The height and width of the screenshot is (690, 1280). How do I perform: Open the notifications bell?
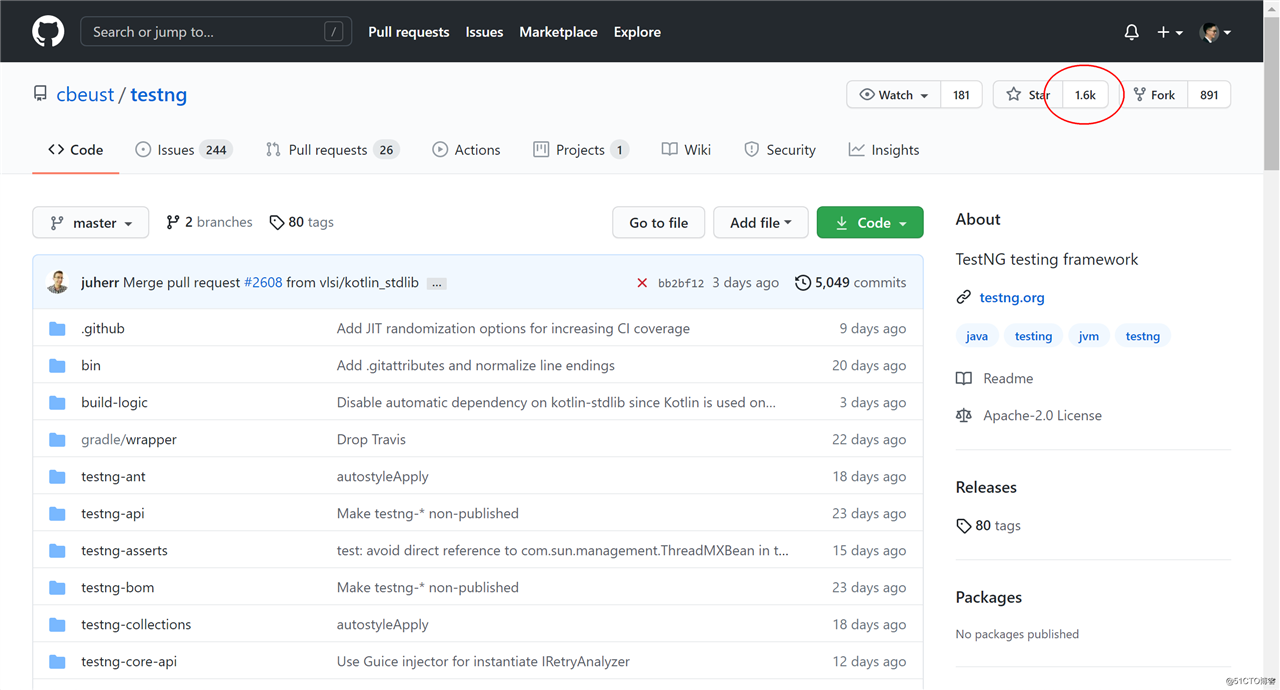tap(1131, 32)
